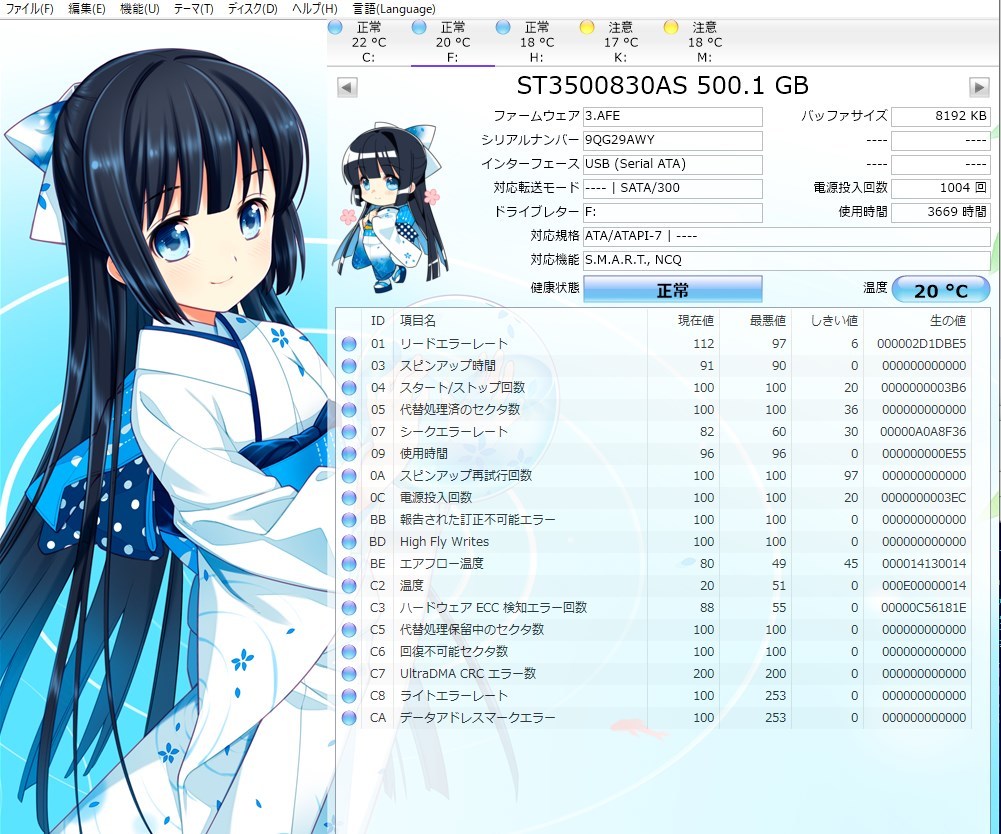This screenshot has height=834, width=1001.
Task: Select the status orb for drive H:
Action: coord(503,27)
